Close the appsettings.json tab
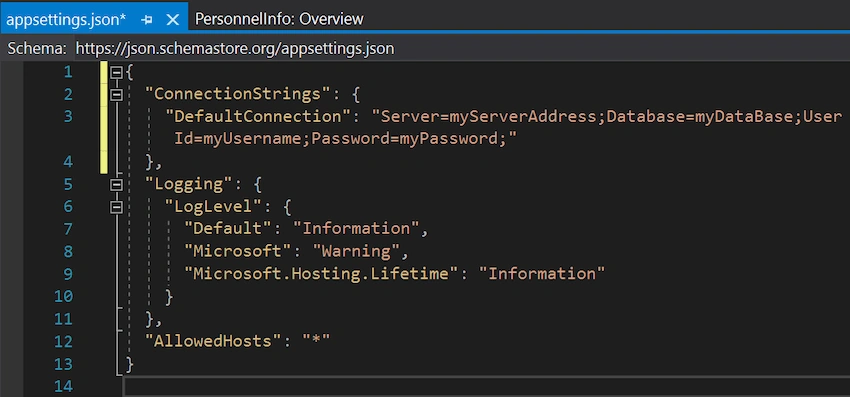This screenshot has width=850, height=397. pos(172,20)
